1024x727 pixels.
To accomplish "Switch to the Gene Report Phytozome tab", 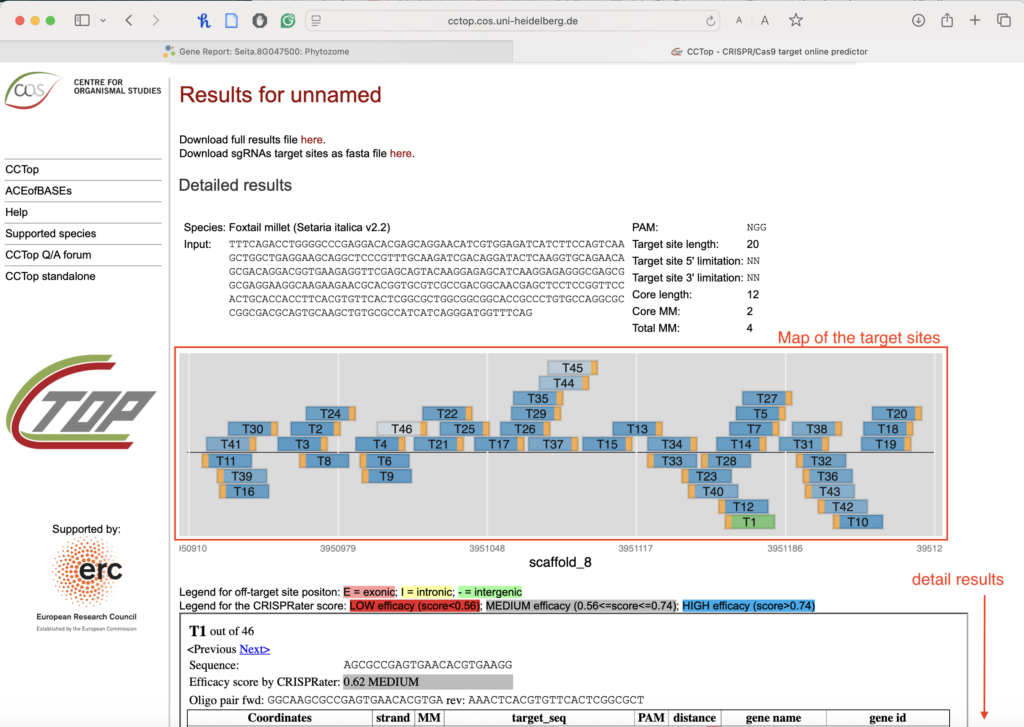I will (x=255, y=51).
